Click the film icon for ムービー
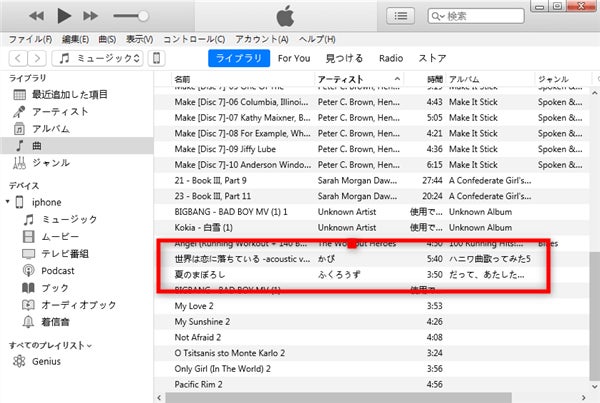 28,237
